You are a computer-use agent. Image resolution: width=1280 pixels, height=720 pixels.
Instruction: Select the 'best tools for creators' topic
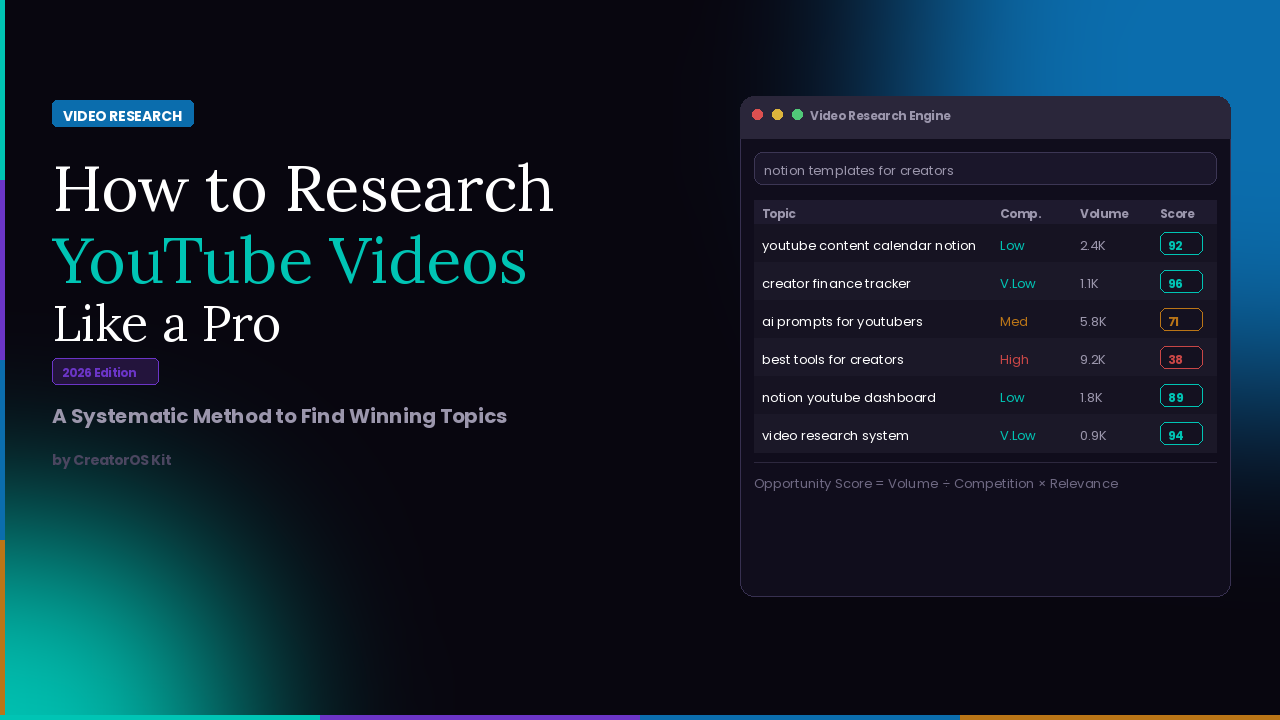pyautogui.click(x=833, y=359)
